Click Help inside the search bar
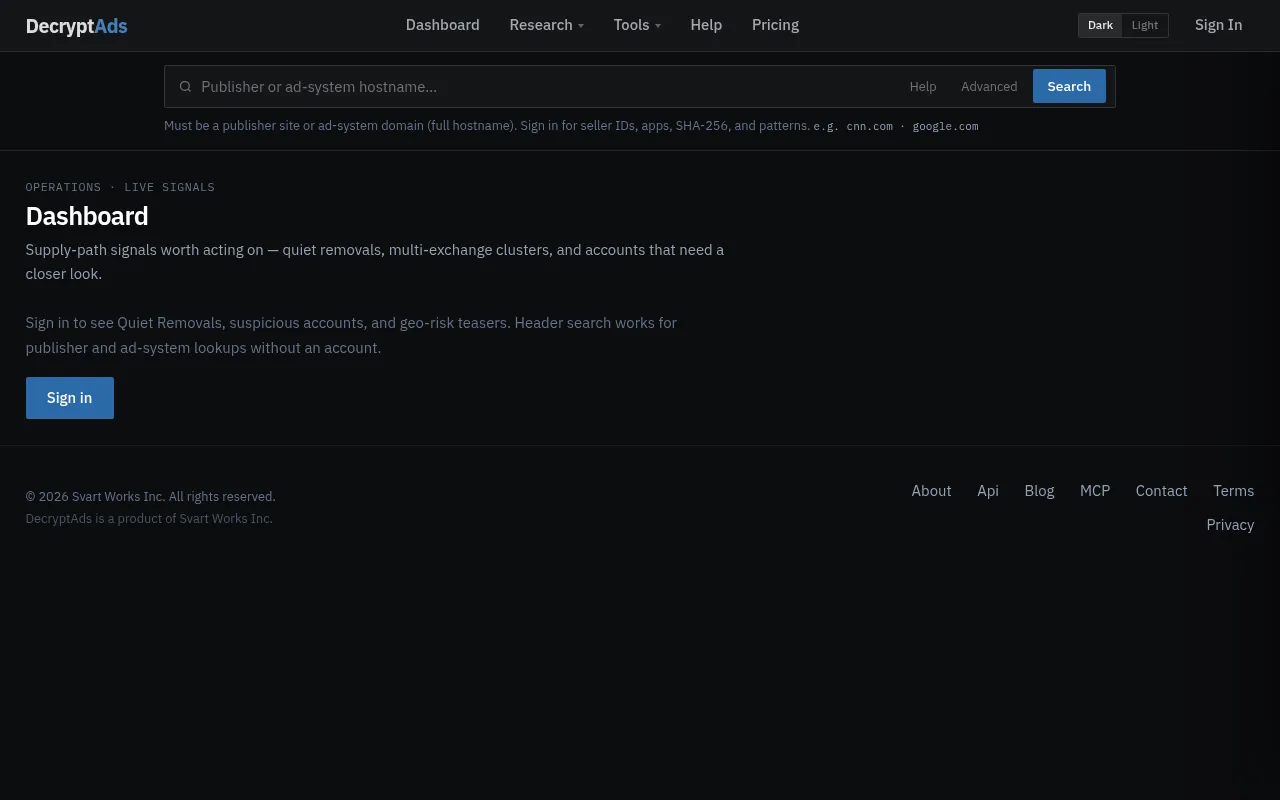Viewport: 1280px width, 800px height. 923,87
